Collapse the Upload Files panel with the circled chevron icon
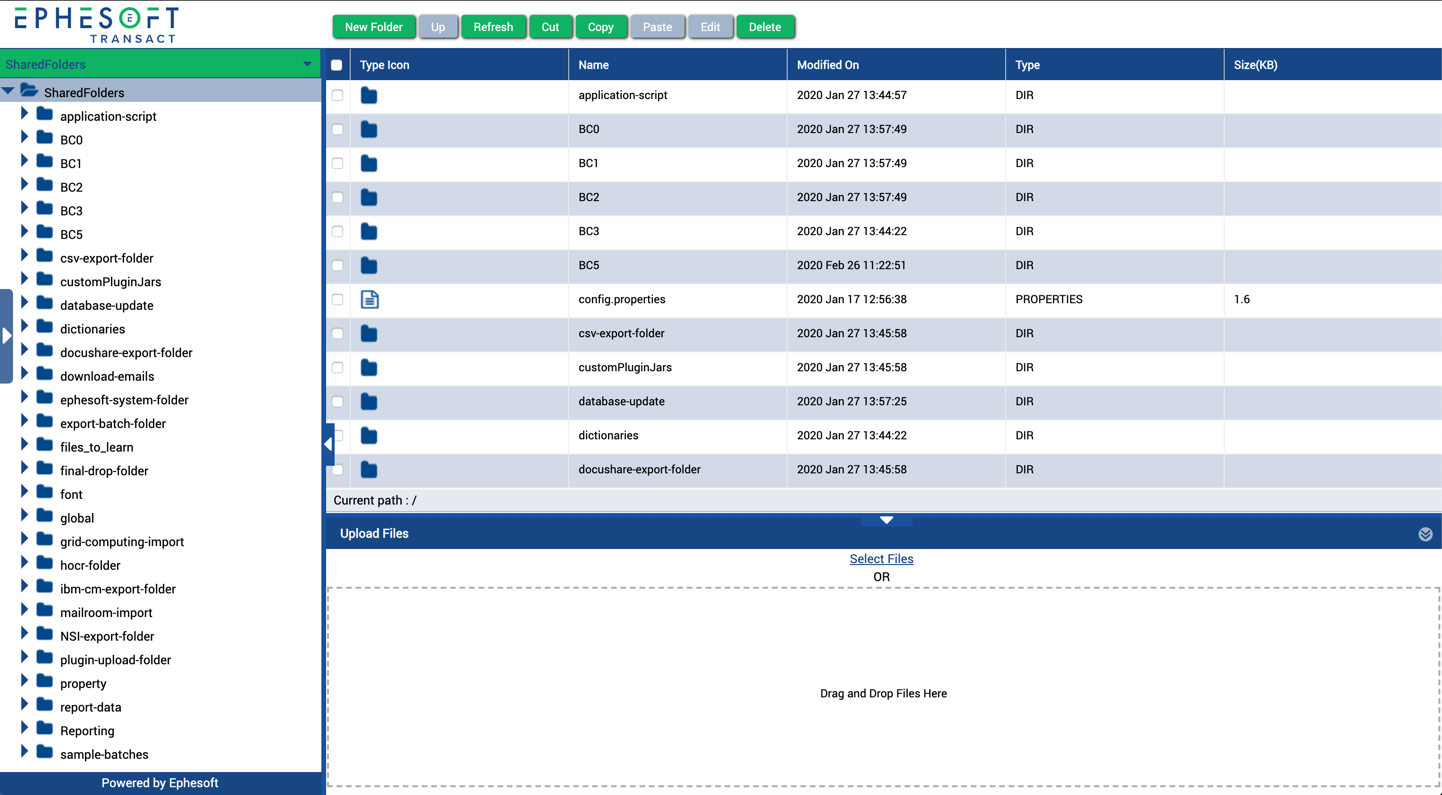This screenshot has width=1442, height=795. click(x=1425, y=534)
